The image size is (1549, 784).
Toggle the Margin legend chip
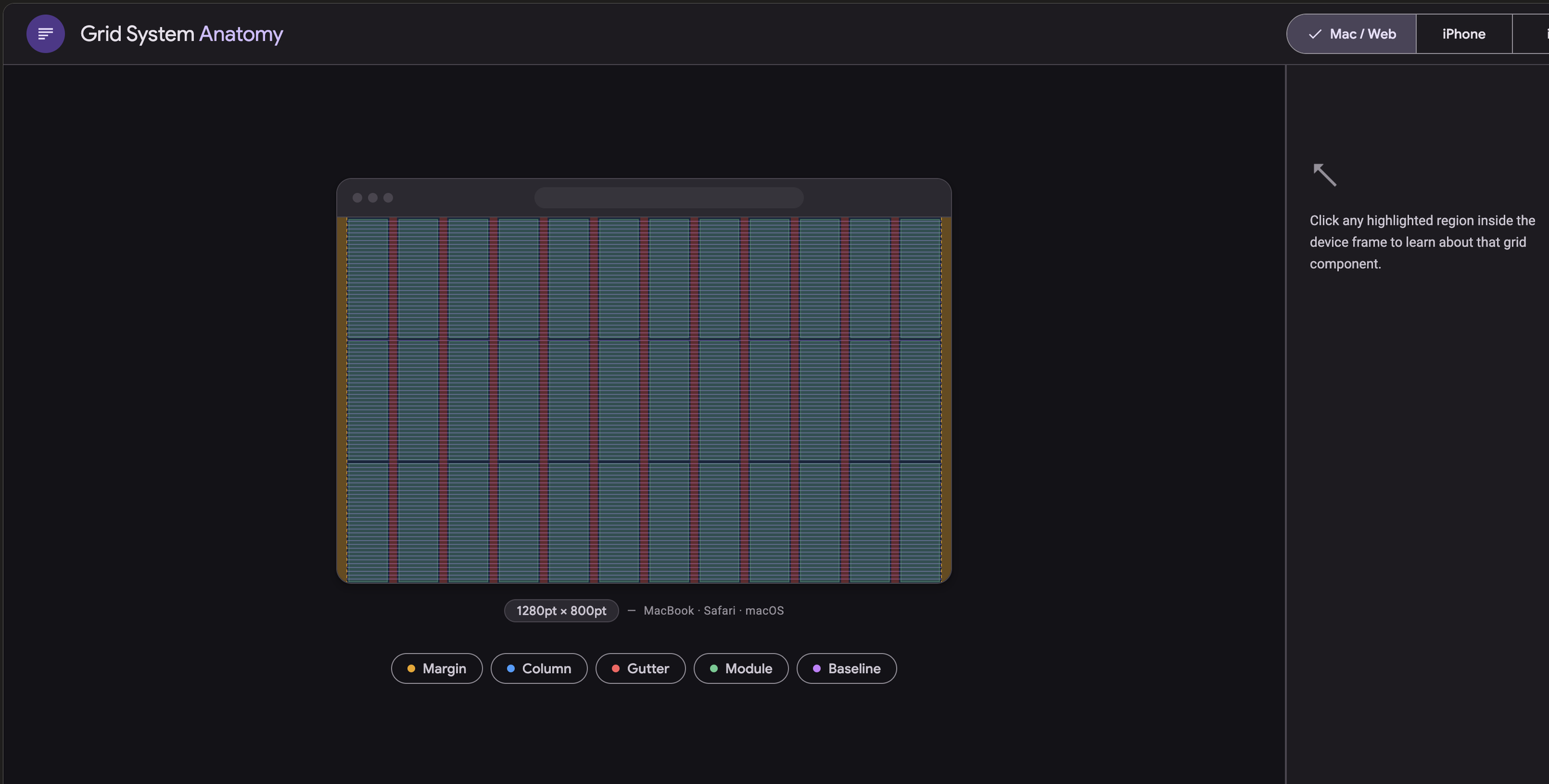tap(437, 668)
